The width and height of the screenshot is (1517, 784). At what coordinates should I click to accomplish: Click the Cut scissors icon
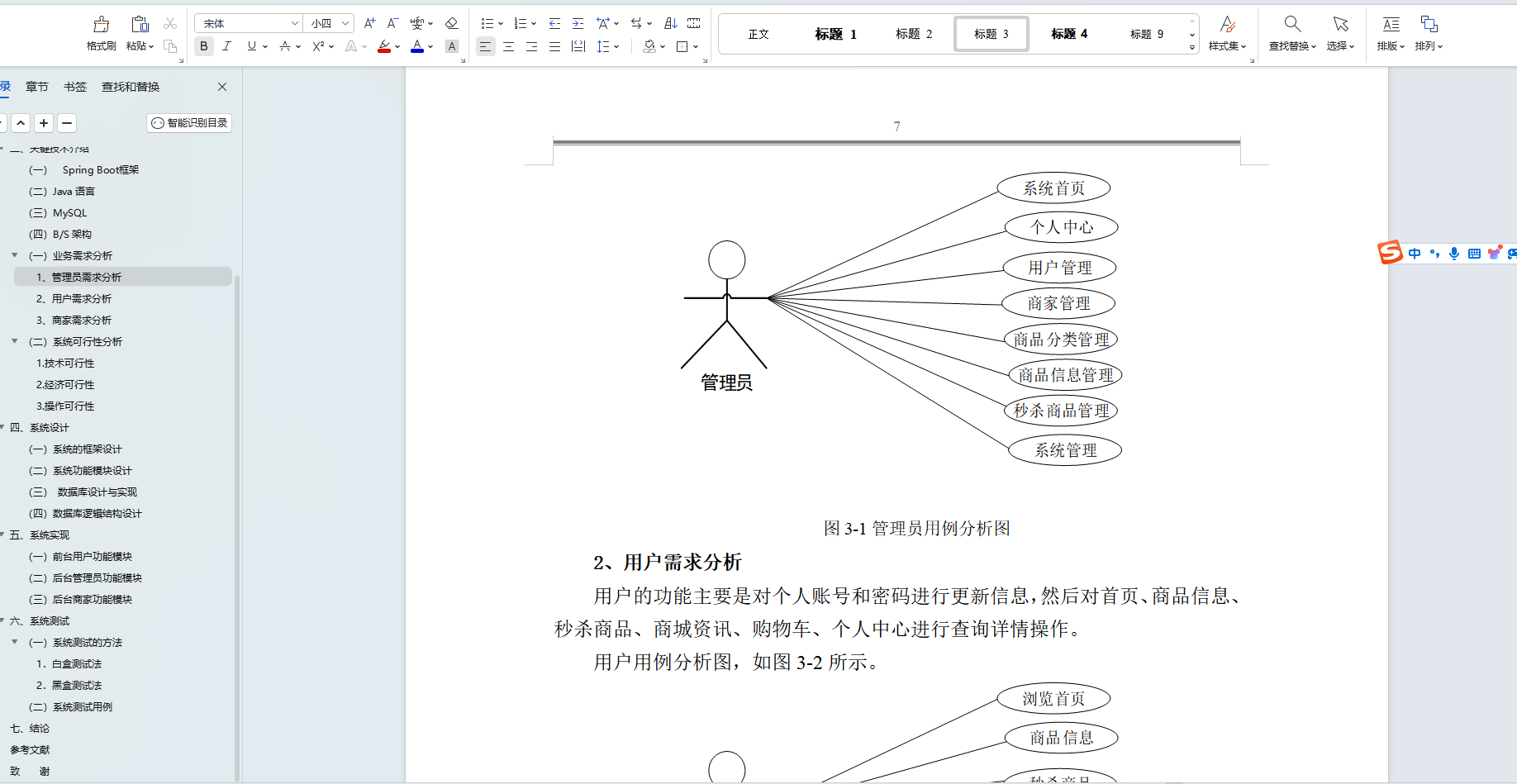coord(170,23)
